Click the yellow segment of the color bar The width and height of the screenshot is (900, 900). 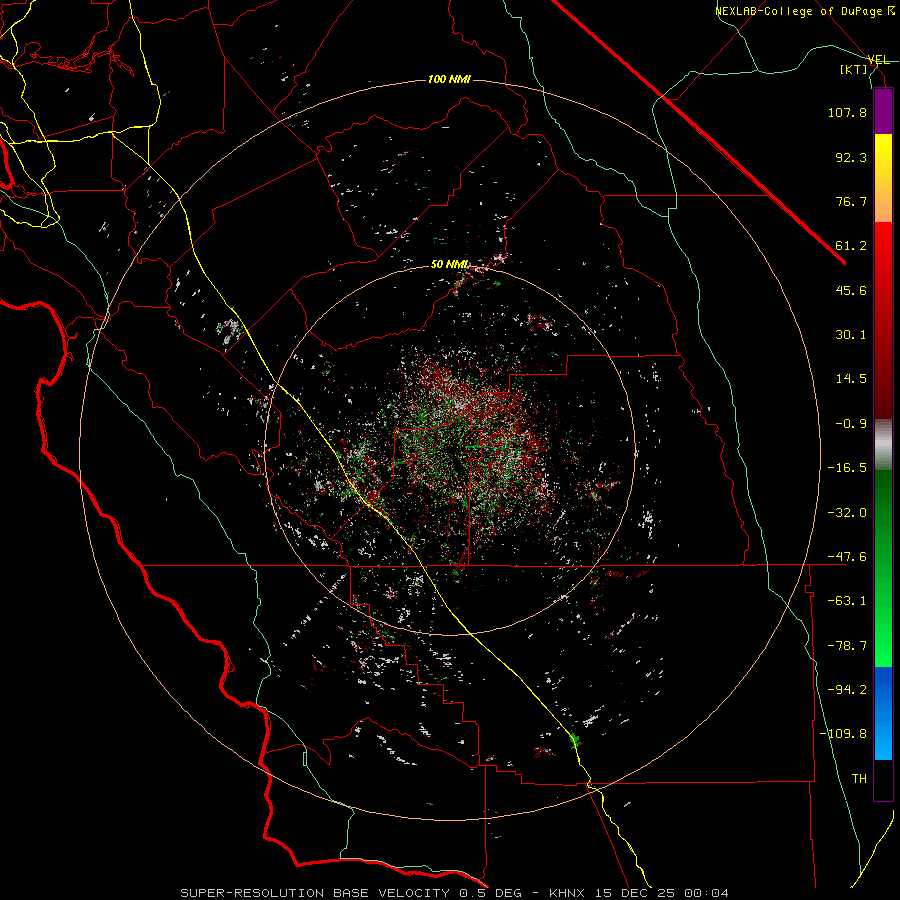(883, 178)
